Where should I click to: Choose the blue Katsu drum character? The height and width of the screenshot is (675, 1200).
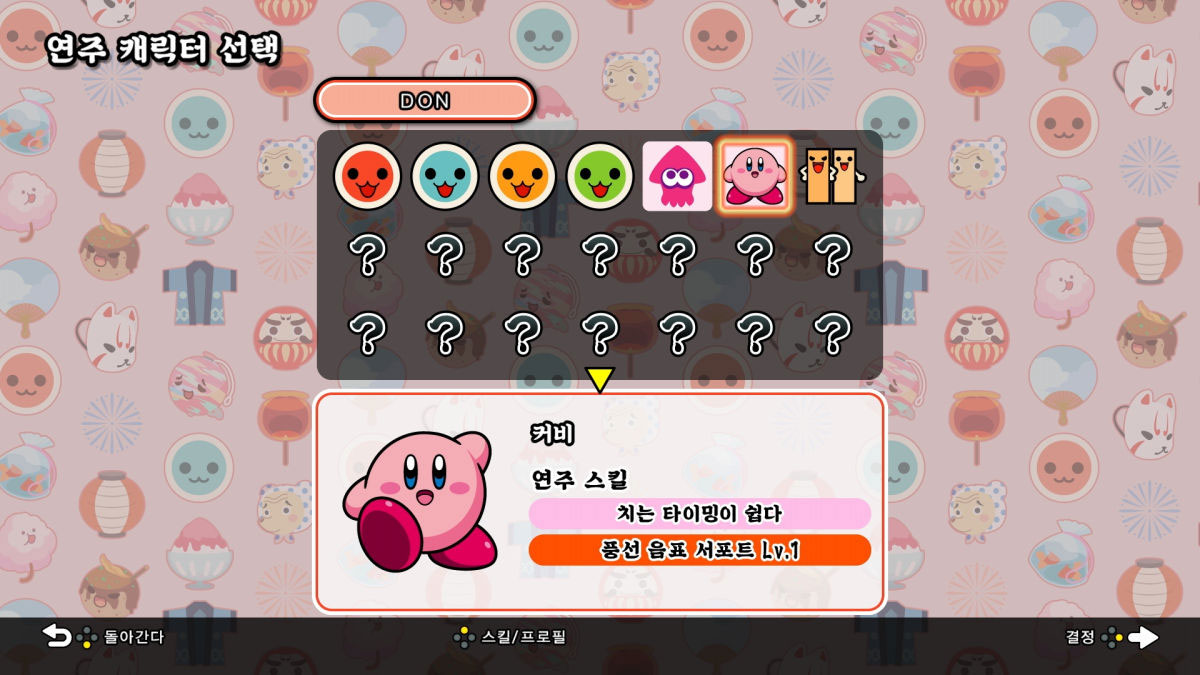pos(445,176)
